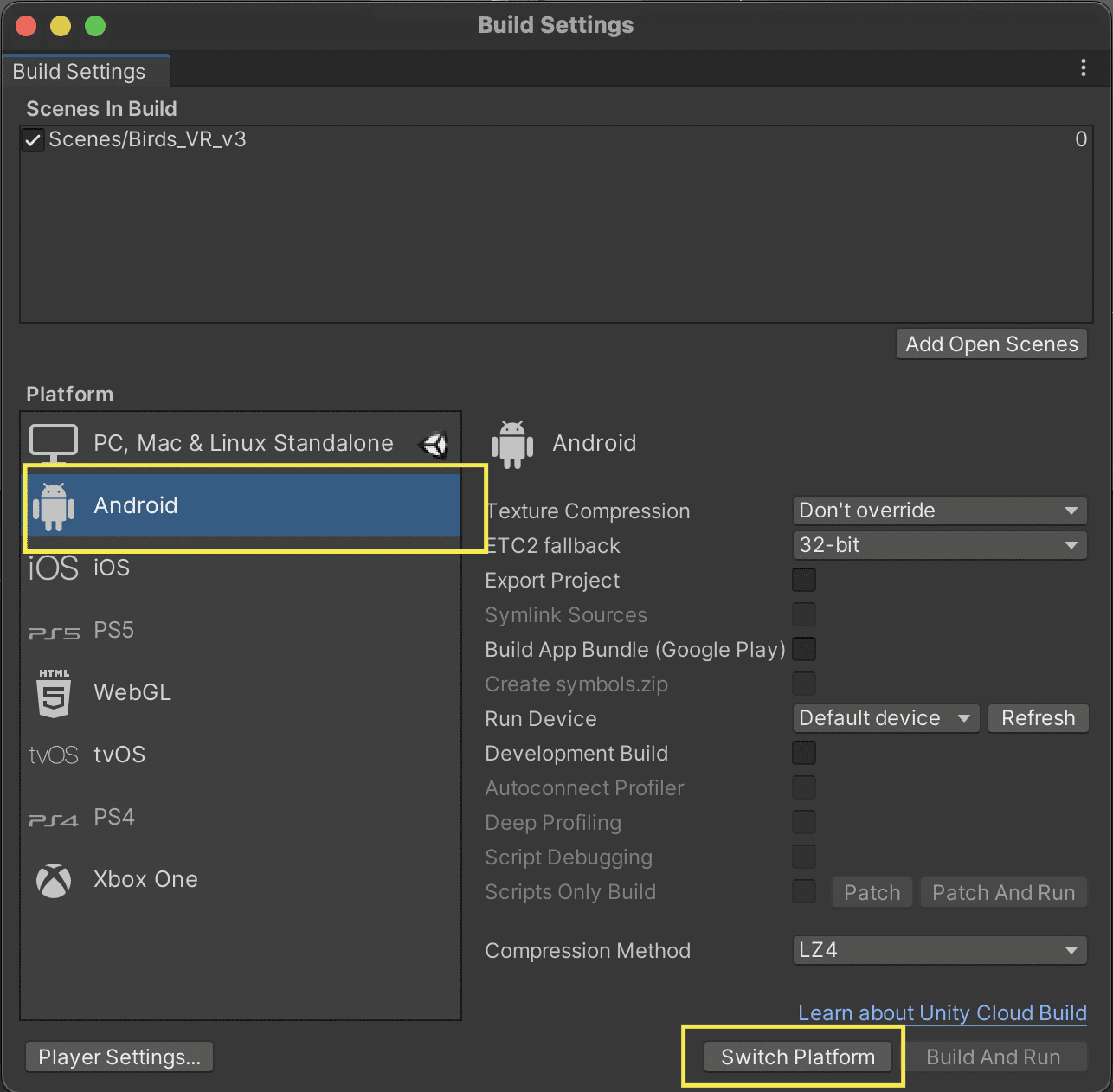Enable the Export Project checkbox
This screenshot has width=1113, height=1092.
[804, 580]
